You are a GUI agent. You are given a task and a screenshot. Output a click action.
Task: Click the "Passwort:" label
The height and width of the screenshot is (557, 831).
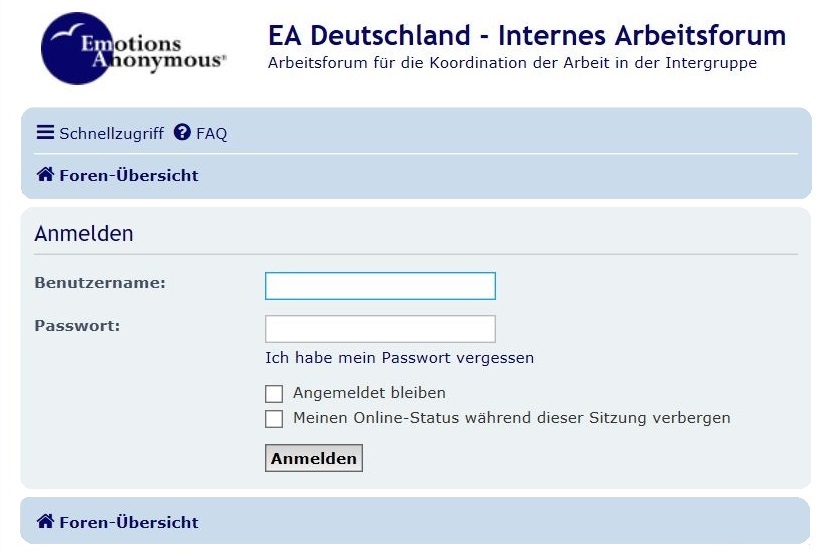pos(77,326)
